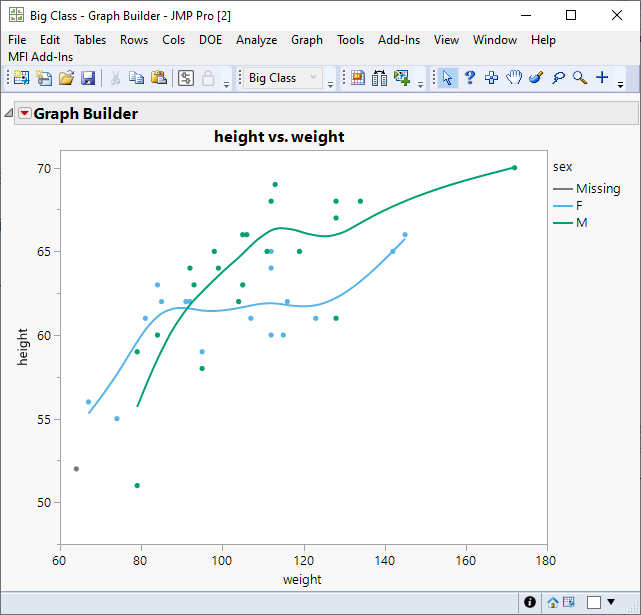Open the Analyze menu
The height and width of the screenshot is (615, 641).
click(x=256, y=40)
